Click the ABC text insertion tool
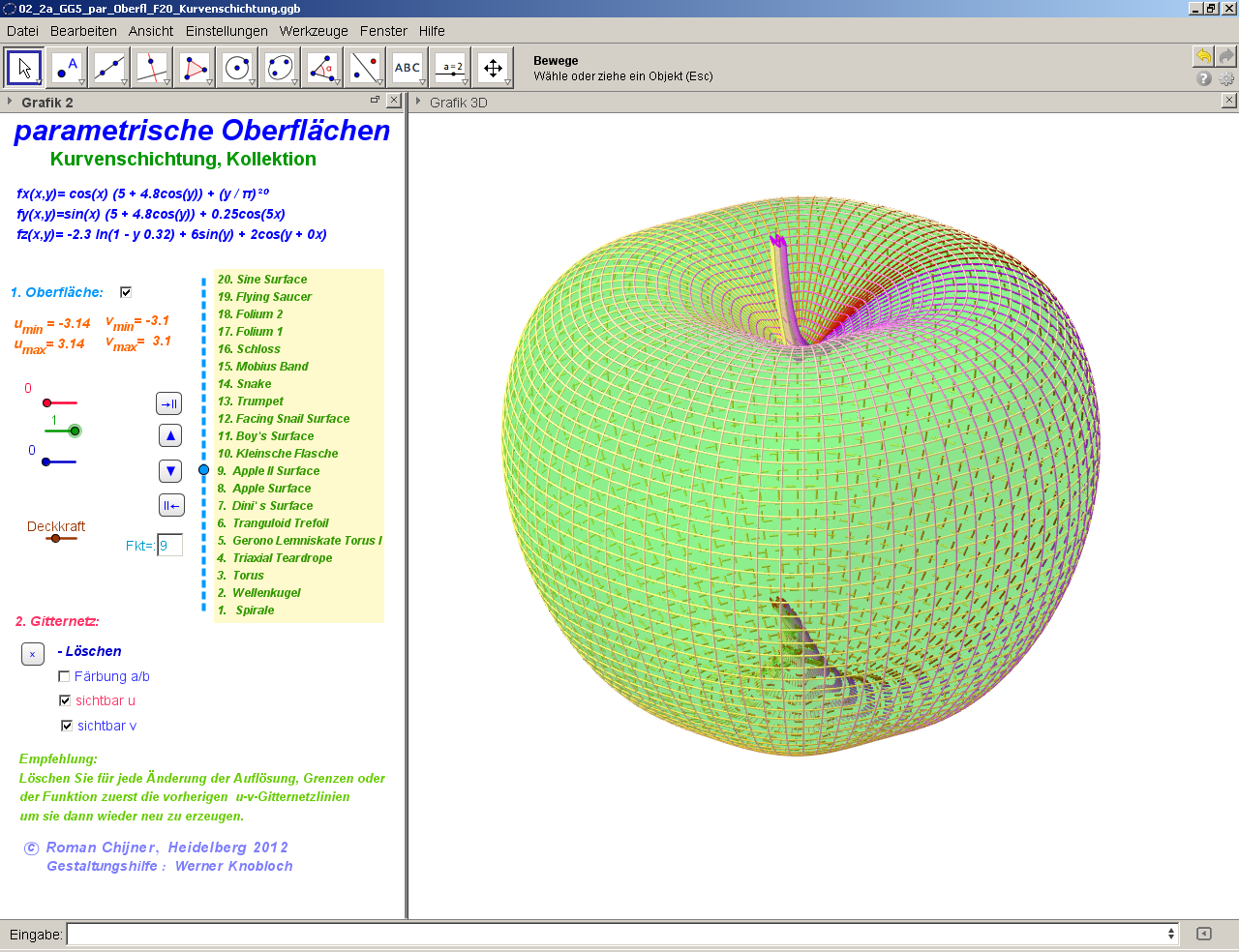 408,68
